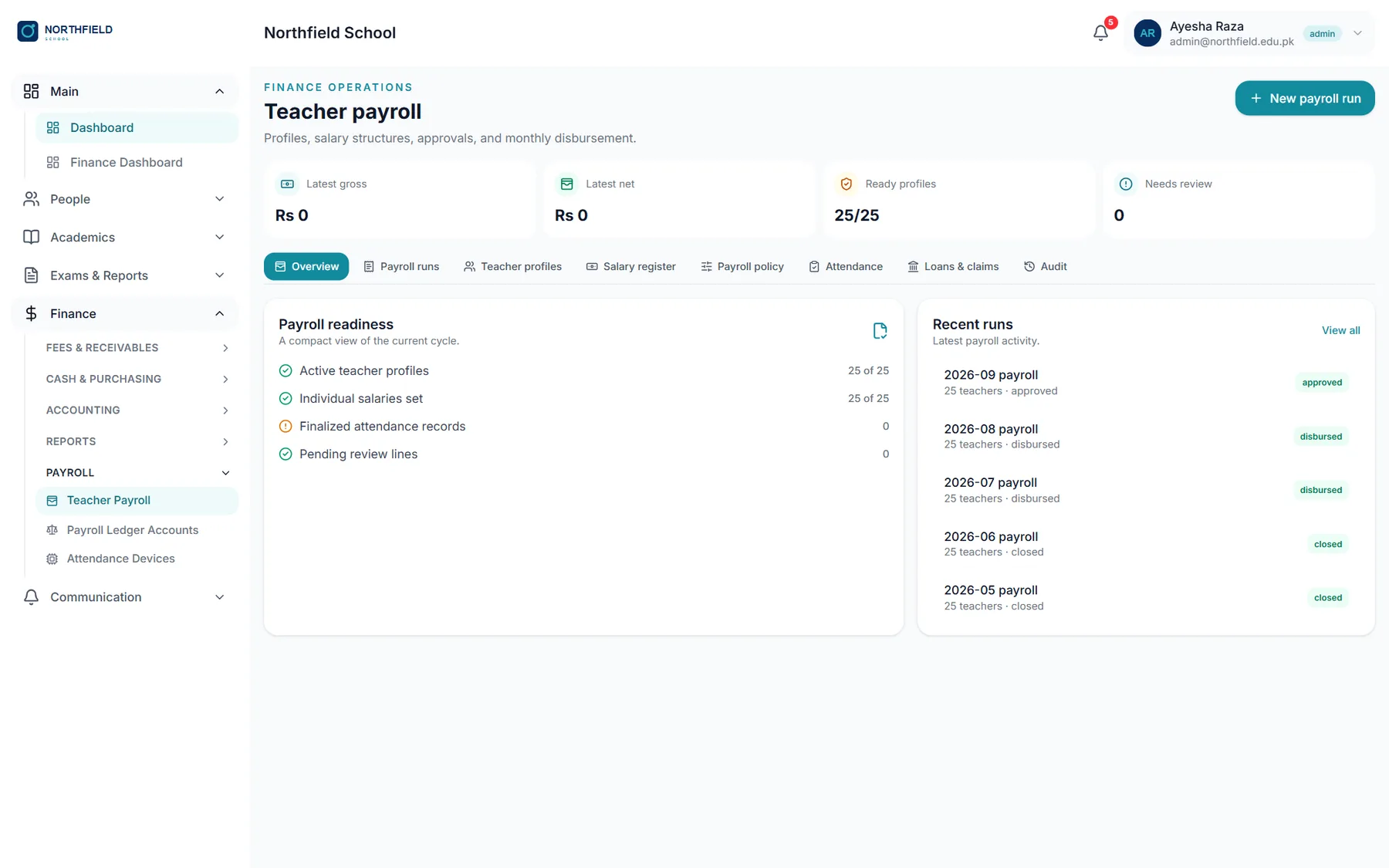
Task: Expand the Communication menu chevron
Action: click(x=219, y=597)
